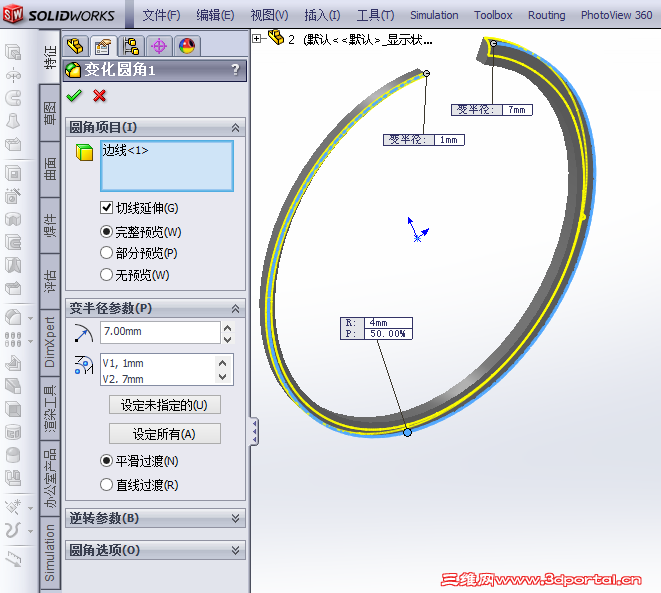Select 边线<1> in the fillet items list
This screenshot has height=593, width=661.
pos(126,150)
